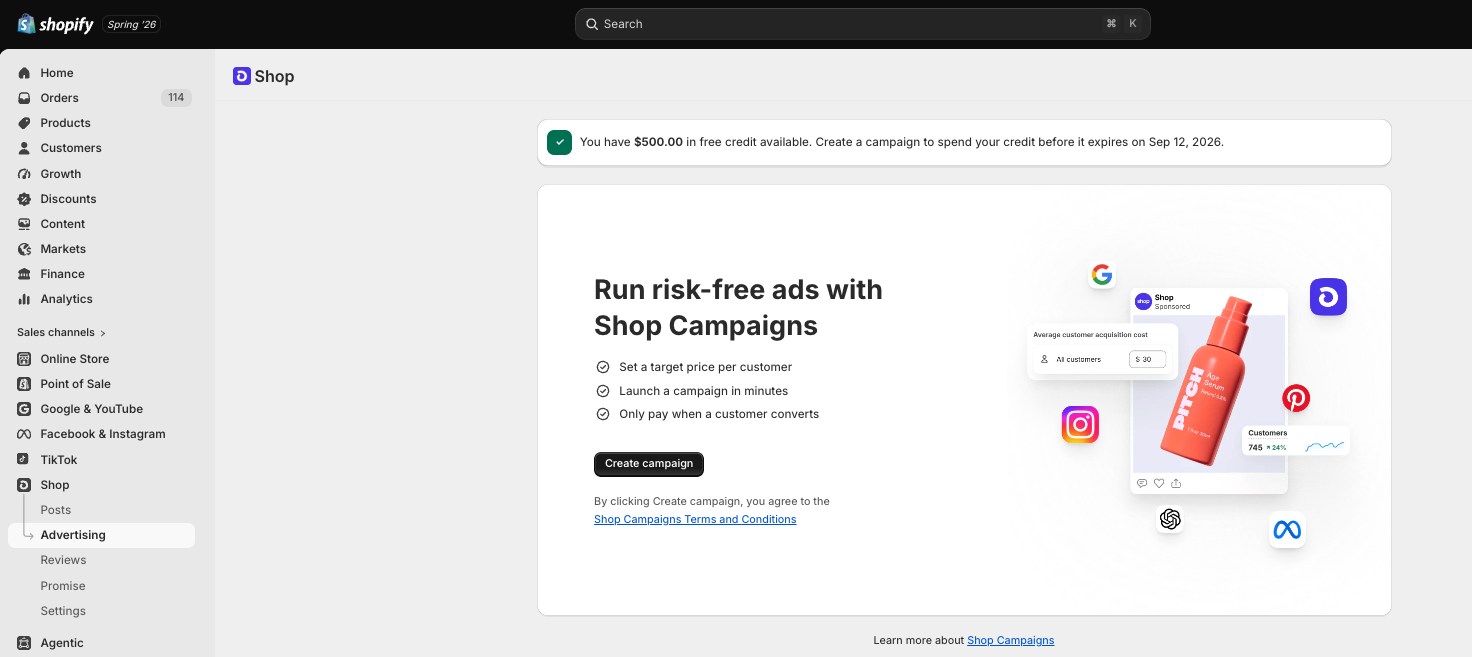Click the Markets globe icon

(24, 249)
